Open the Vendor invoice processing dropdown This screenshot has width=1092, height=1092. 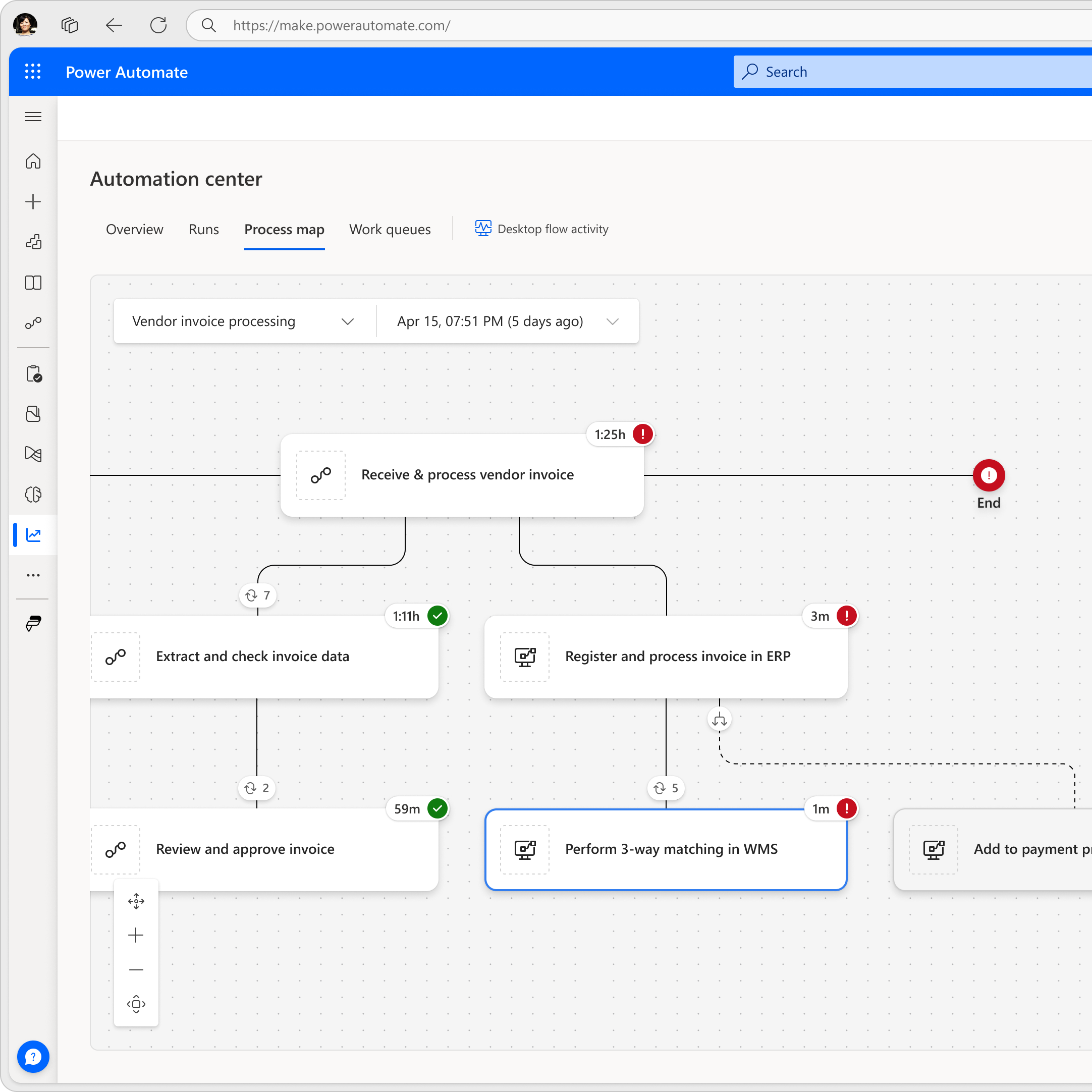click(245, 321)
